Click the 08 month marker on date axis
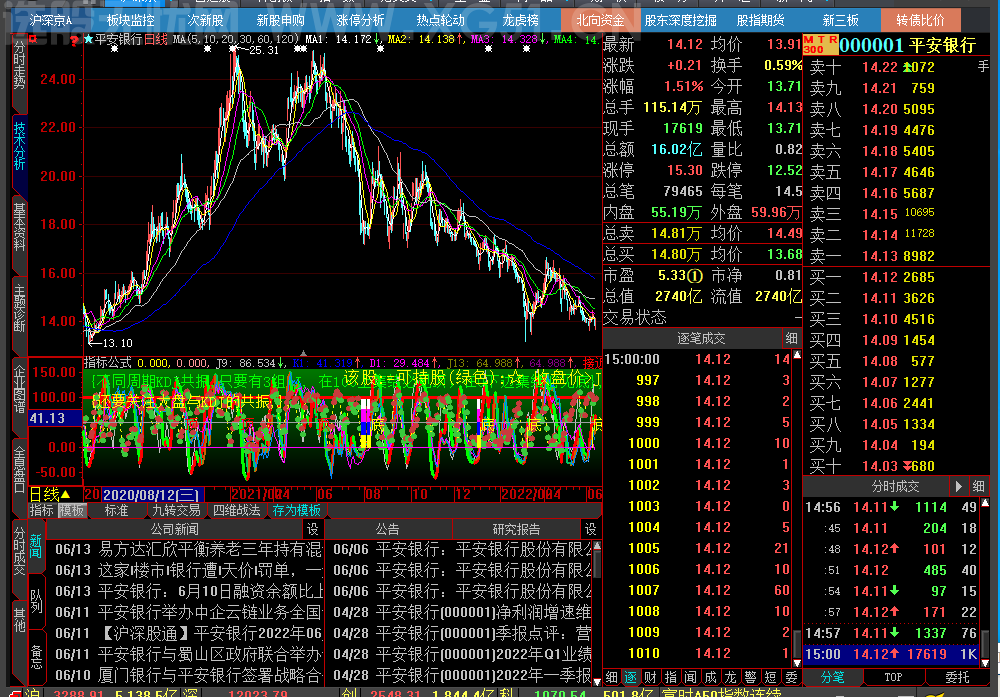The height and width of the screenshot is (697, 1000). 372,494
